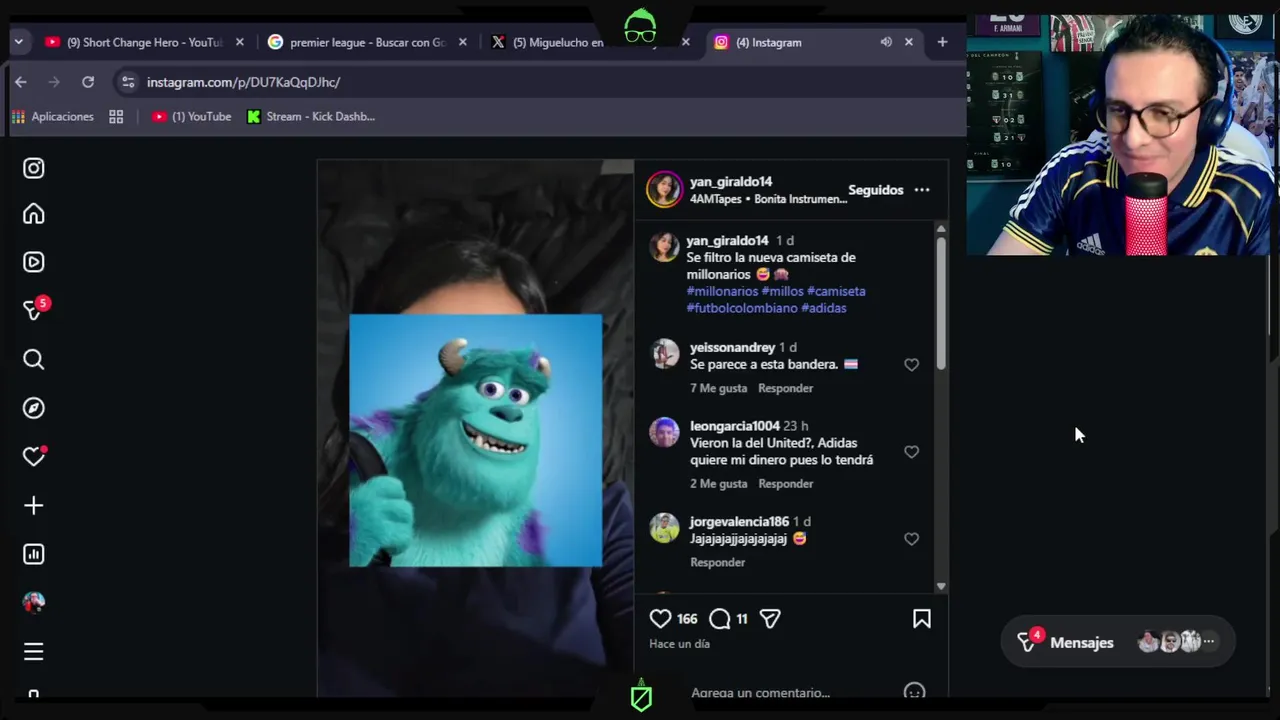This screenshot has width=1280, height=720.
Task: Switch to the premier league Google tab
Action: tap(367, 42)
